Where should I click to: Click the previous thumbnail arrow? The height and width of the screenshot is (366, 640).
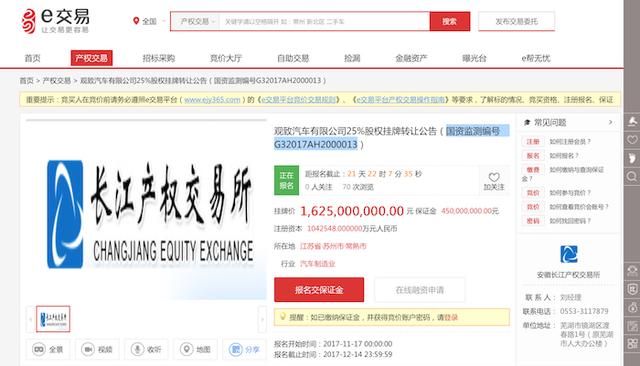pos(30,319)
